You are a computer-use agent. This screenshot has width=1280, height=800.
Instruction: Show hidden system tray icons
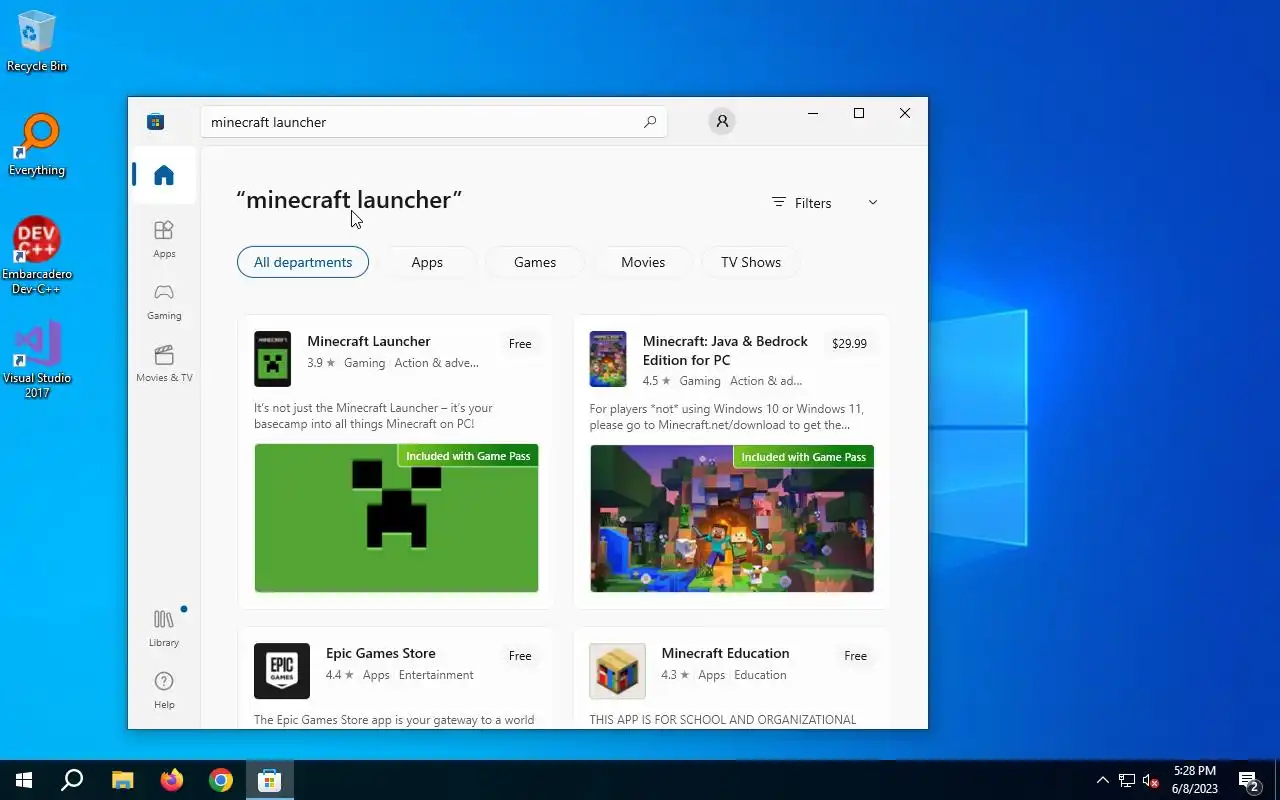(1103, 780)
